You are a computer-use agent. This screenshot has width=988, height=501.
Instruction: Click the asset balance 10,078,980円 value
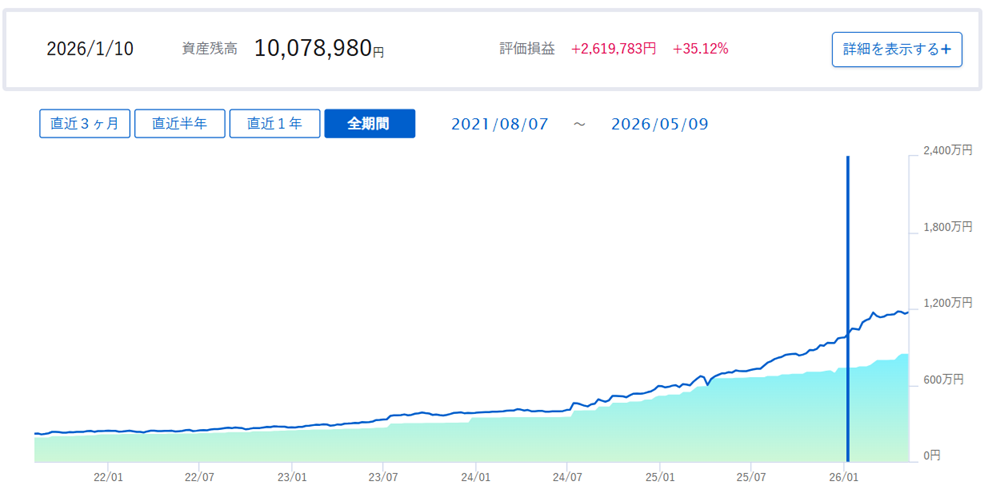(319, 48)
